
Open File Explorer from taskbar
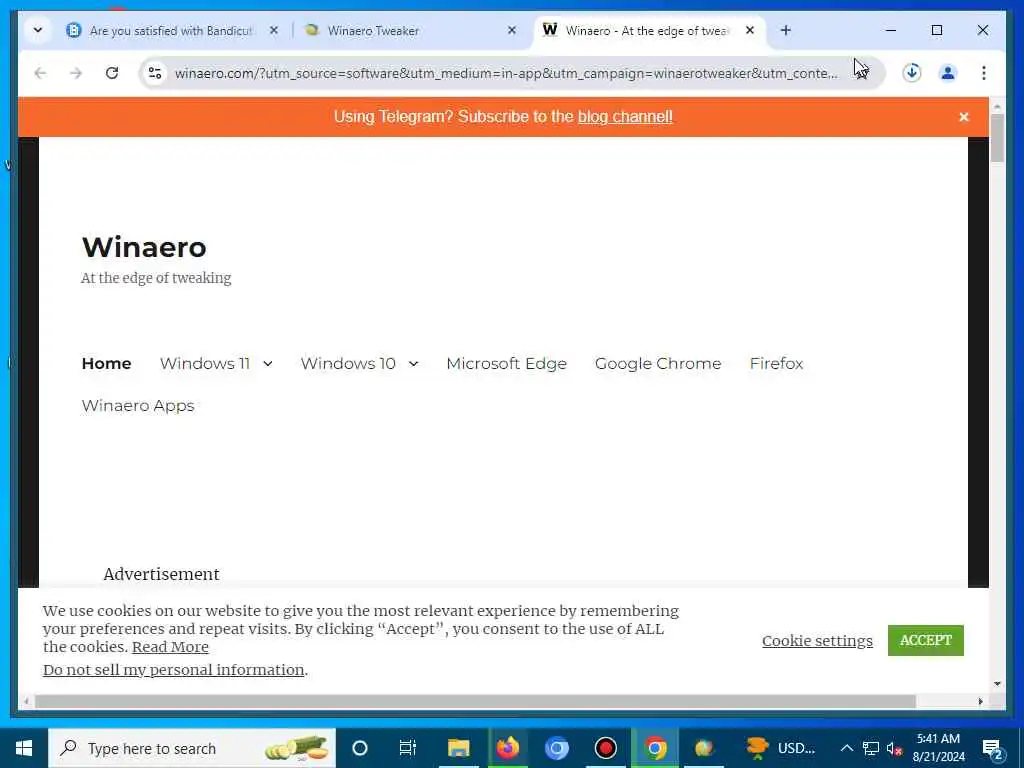(458, 748)
